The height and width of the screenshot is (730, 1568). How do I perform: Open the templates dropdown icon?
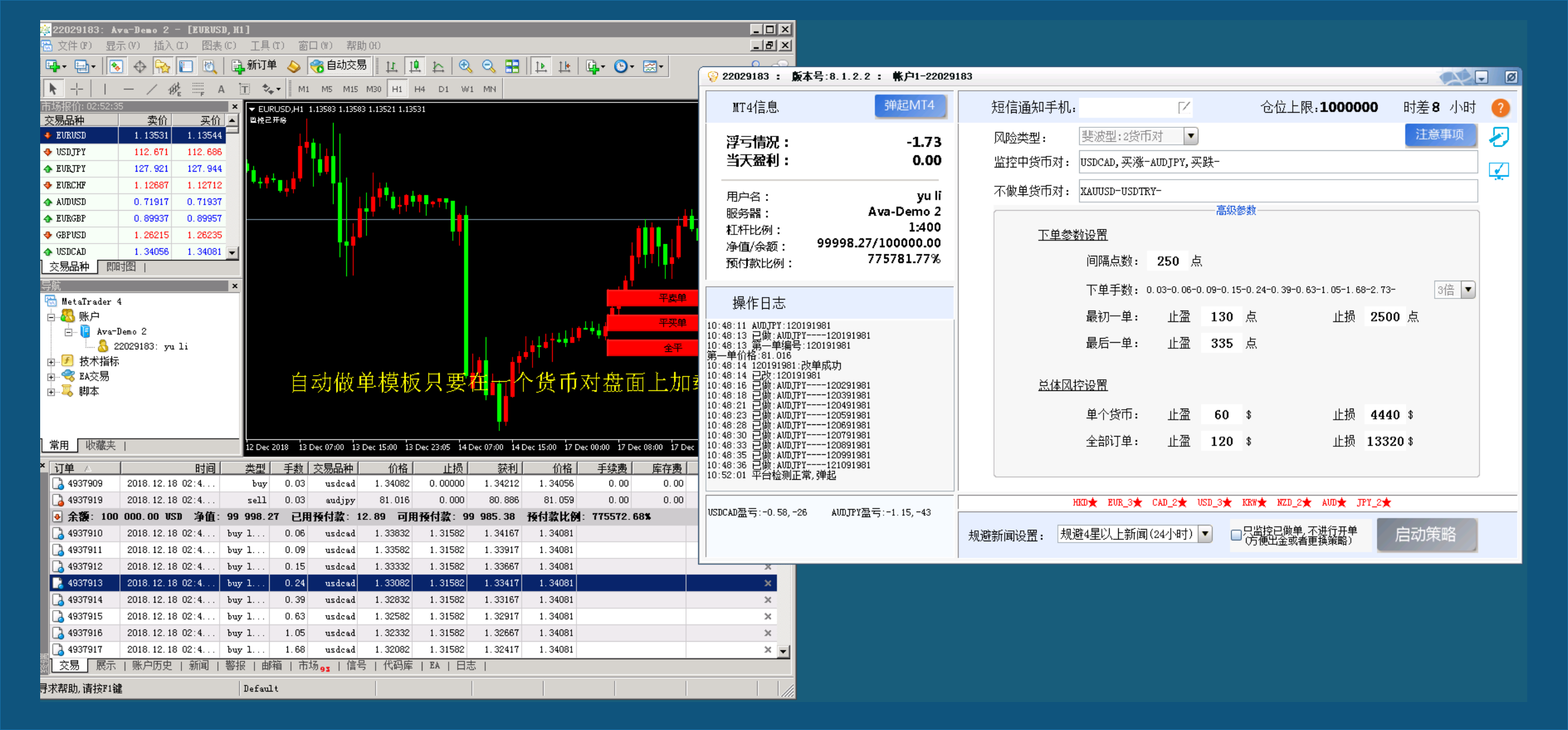[x=653, y=66]
